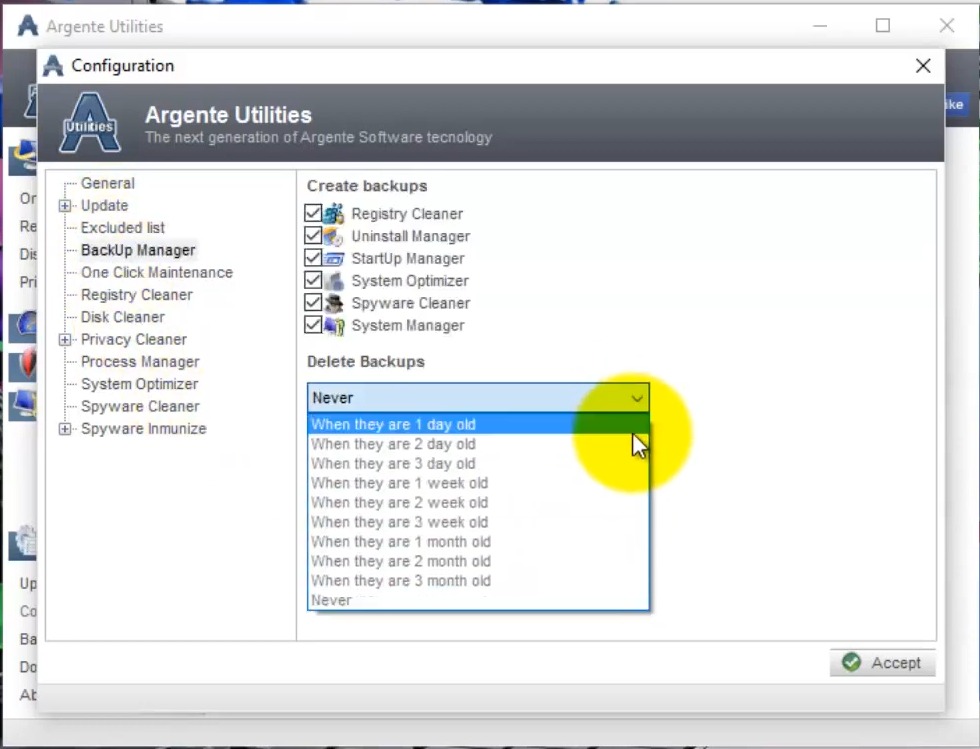Click the Argente Utilities main window title icon
This screenshot has width=980, height=749.
pyautogui.click(x=28, y=26)
